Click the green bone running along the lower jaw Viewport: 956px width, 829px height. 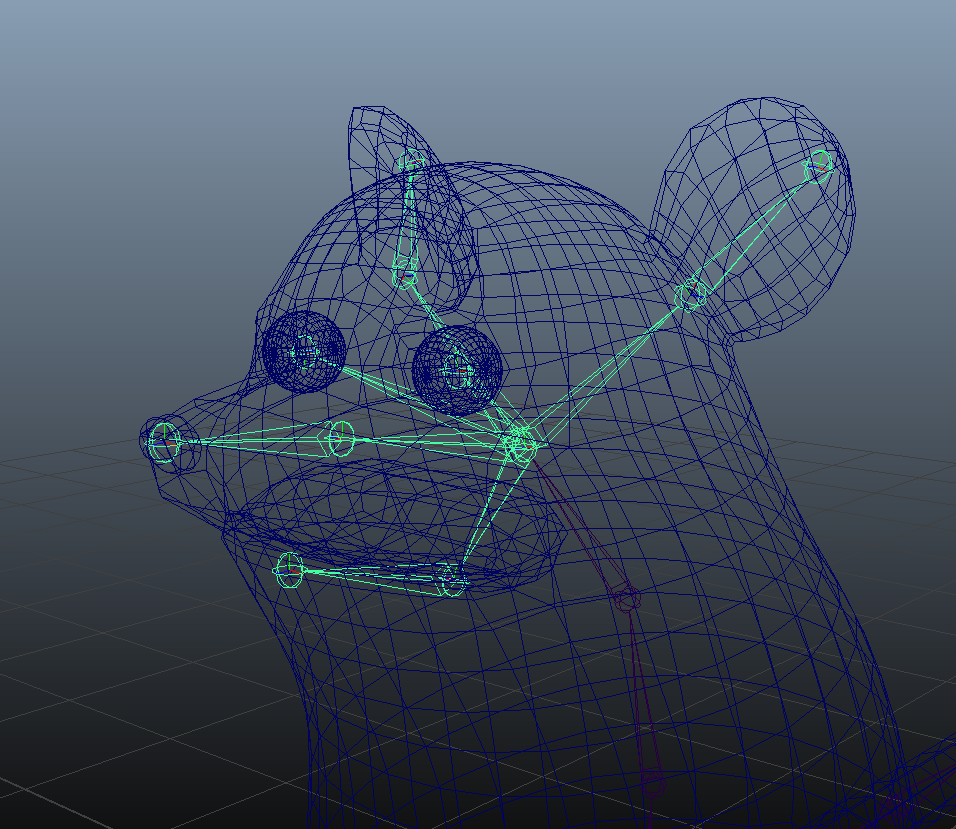pyautogui.click(x=370, y=574)
